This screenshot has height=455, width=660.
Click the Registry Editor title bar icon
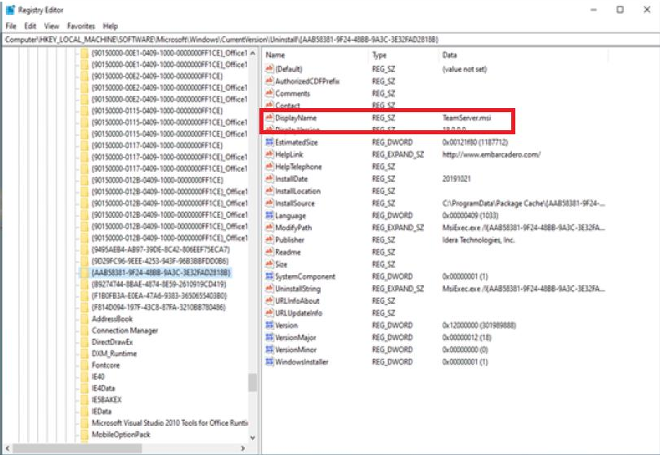[x=10, y=9]
